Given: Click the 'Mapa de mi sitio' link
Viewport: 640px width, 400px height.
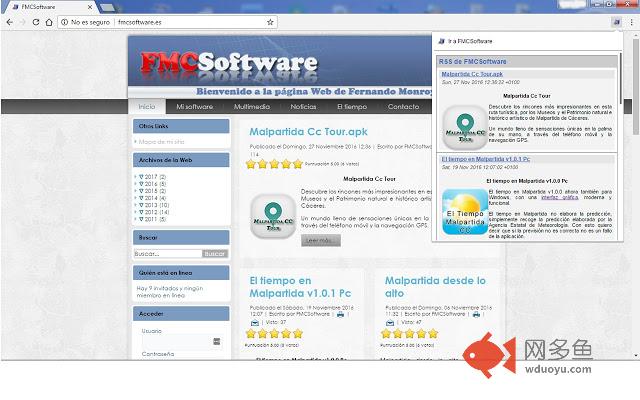Looking at the screenshot, I should coord(161,142).
